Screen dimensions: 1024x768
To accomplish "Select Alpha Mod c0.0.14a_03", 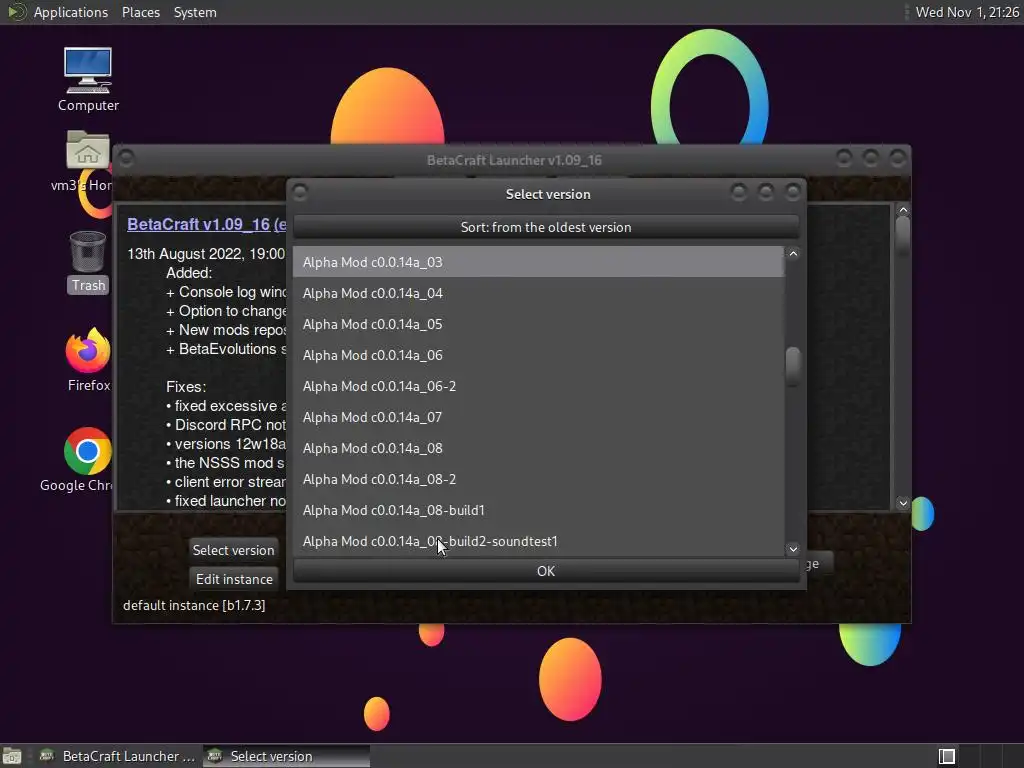I will [538, 262].
